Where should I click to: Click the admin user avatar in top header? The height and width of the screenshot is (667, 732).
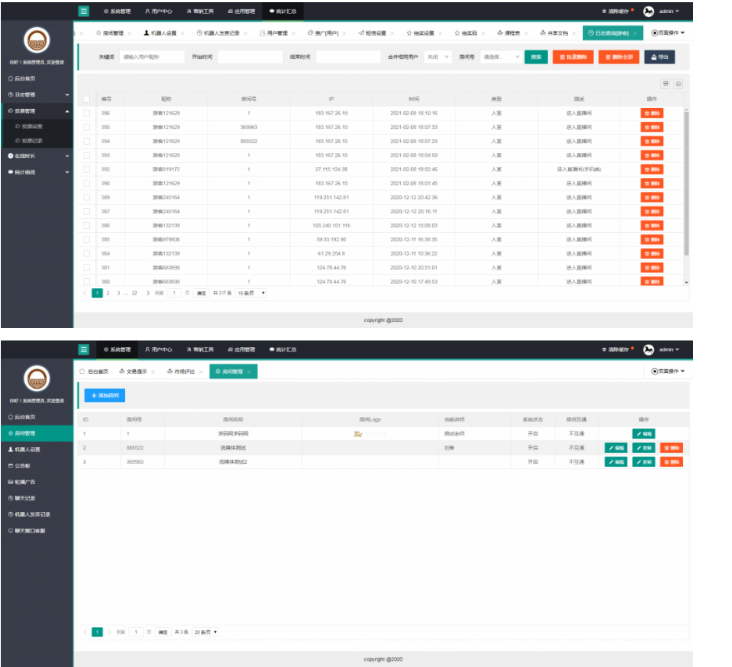pos(648,12)
